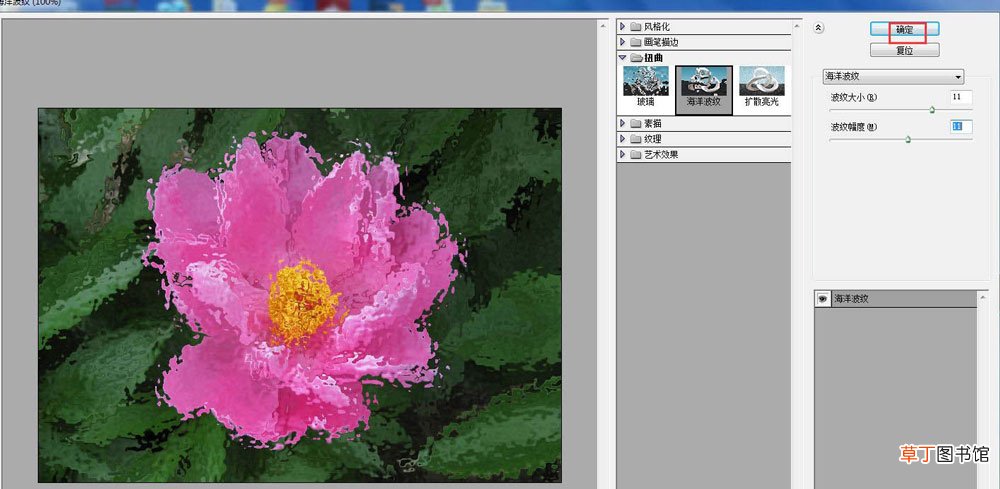Click the 画笔描边 folder icon
The image size is (1000, 489).
point(635,42)
